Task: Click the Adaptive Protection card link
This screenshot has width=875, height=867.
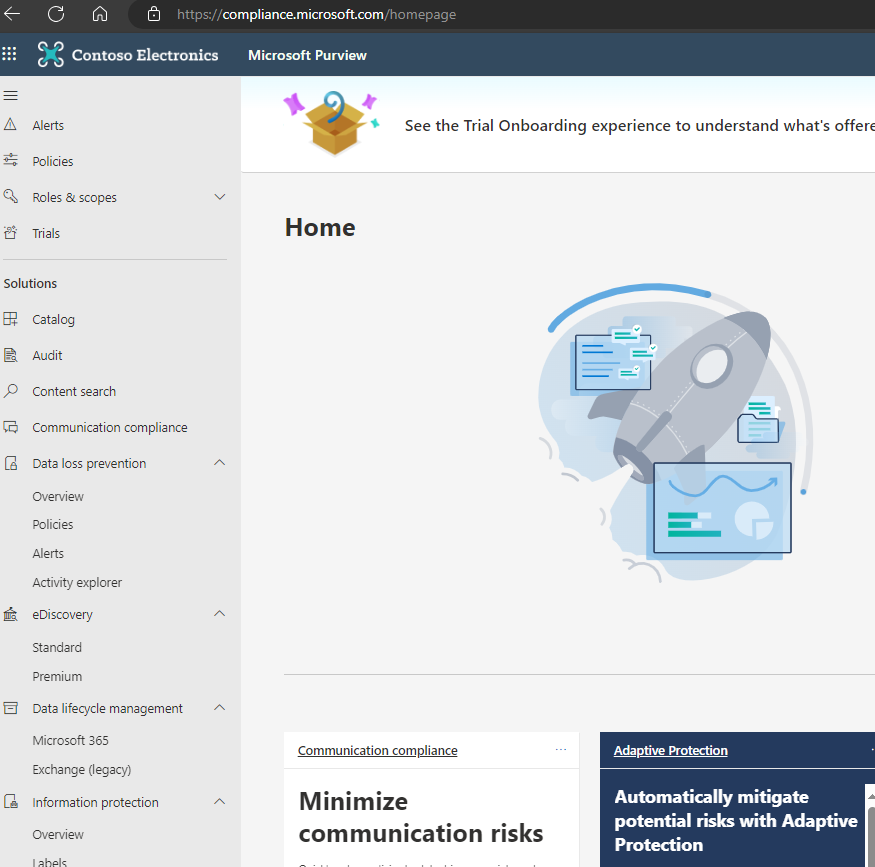Action: coord(670,750)
